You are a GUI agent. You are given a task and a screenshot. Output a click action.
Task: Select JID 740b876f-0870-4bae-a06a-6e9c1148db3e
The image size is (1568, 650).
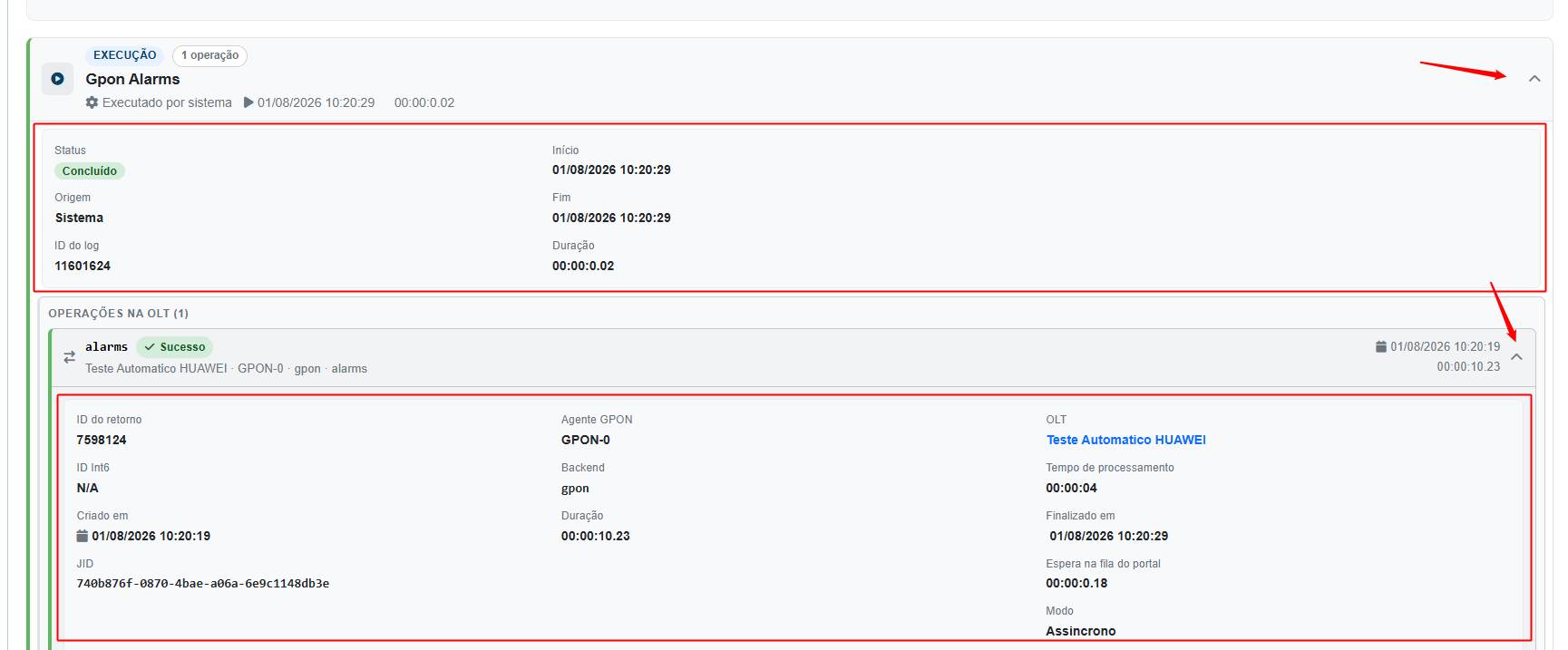point(203,583)
